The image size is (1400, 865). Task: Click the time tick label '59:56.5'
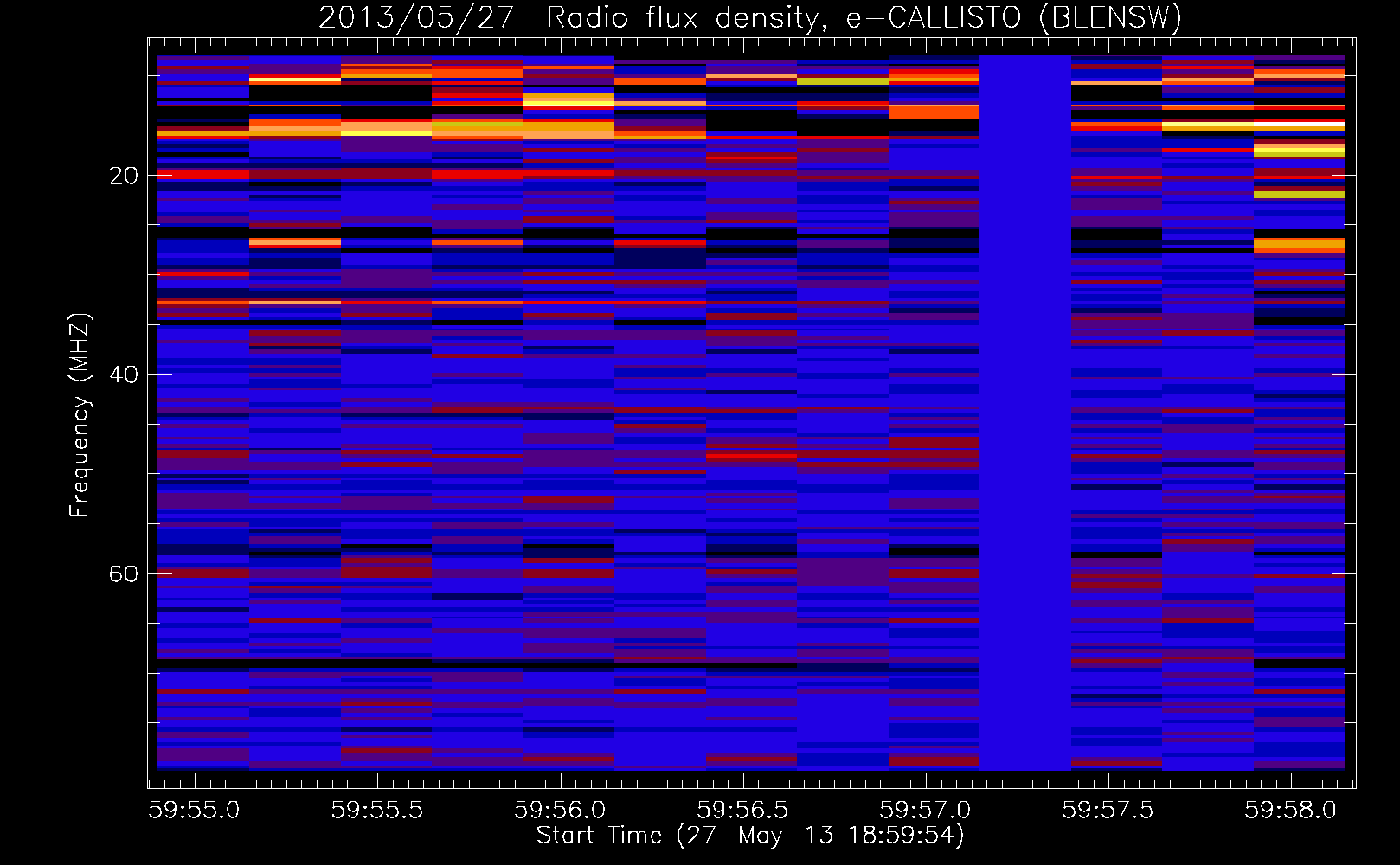pos(742,810)
